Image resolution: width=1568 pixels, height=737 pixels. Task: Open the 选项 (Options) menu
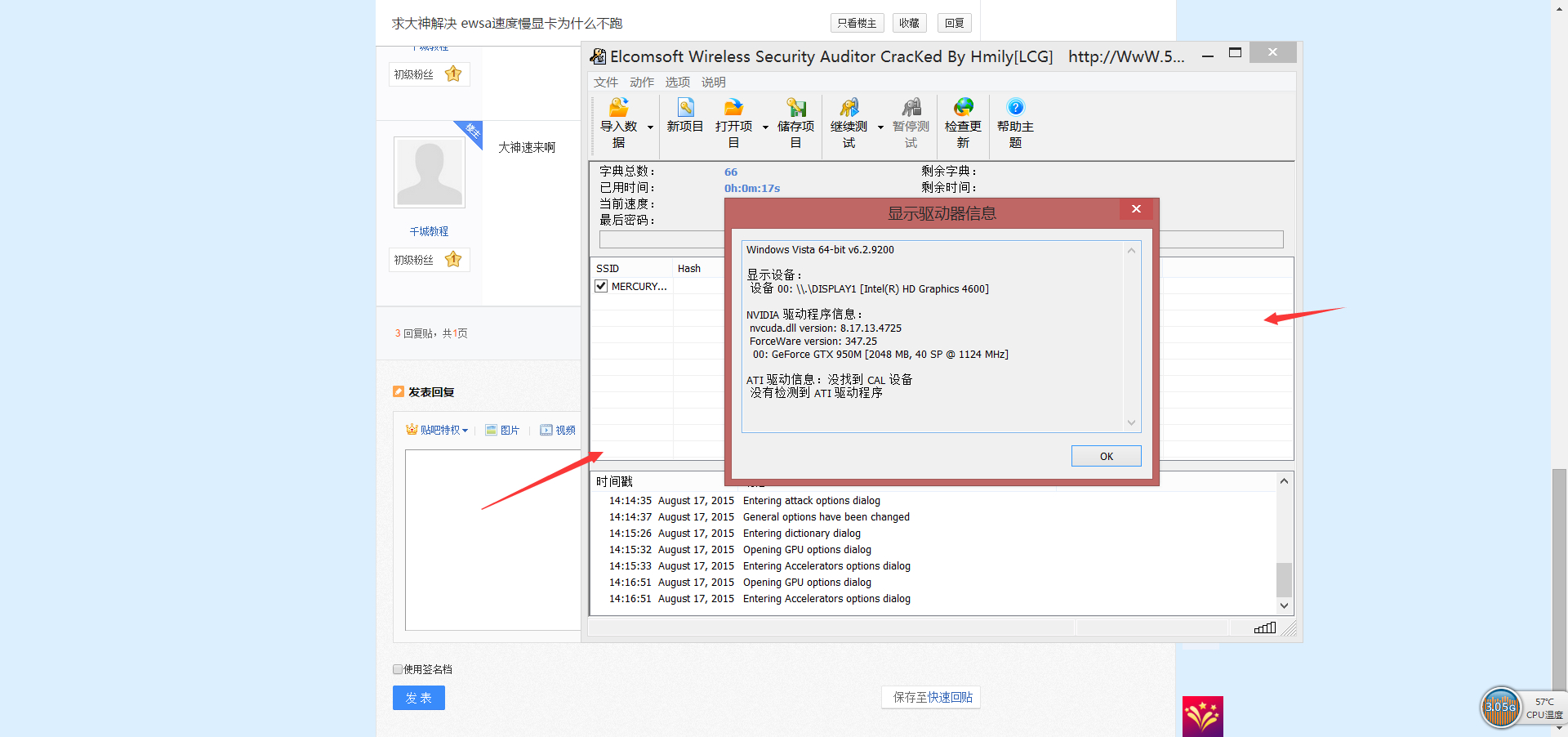pyautogui.click(x=678, y=83)
